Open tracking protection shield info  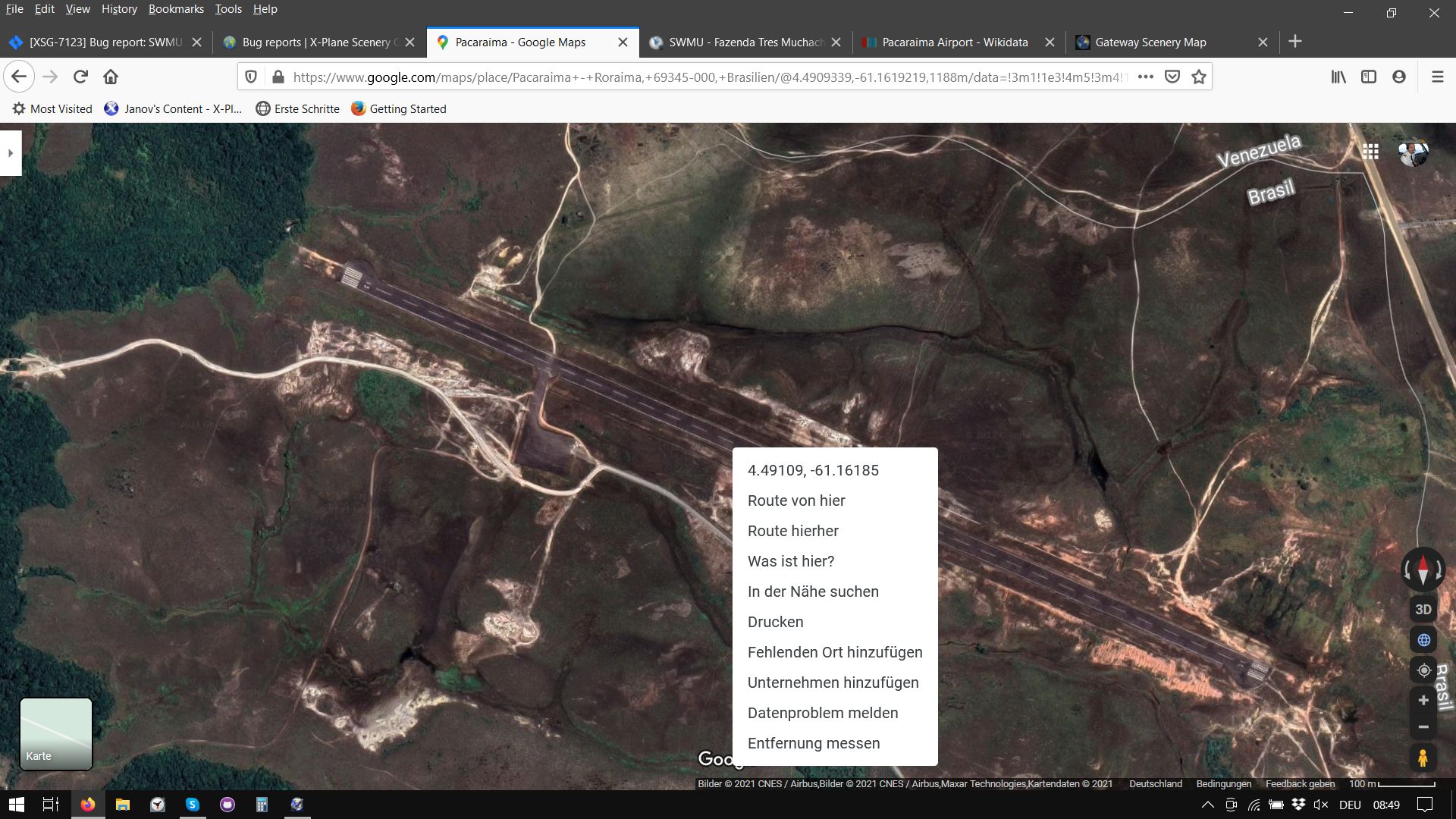(x=251, y=77)
